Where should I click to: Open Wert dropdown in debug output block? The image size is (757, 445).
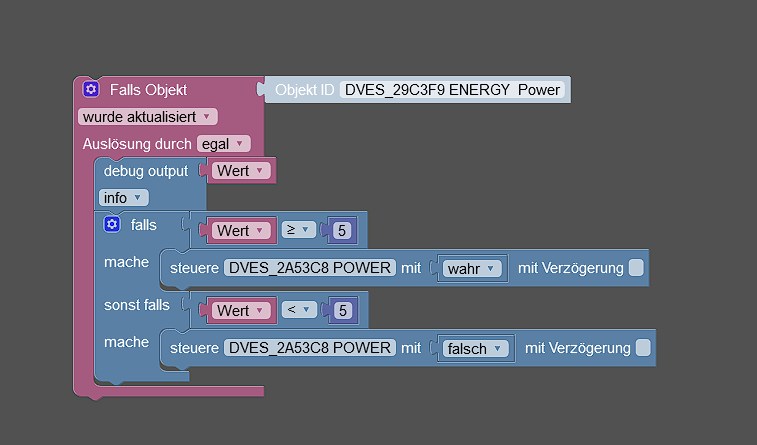tap(241, 170)
